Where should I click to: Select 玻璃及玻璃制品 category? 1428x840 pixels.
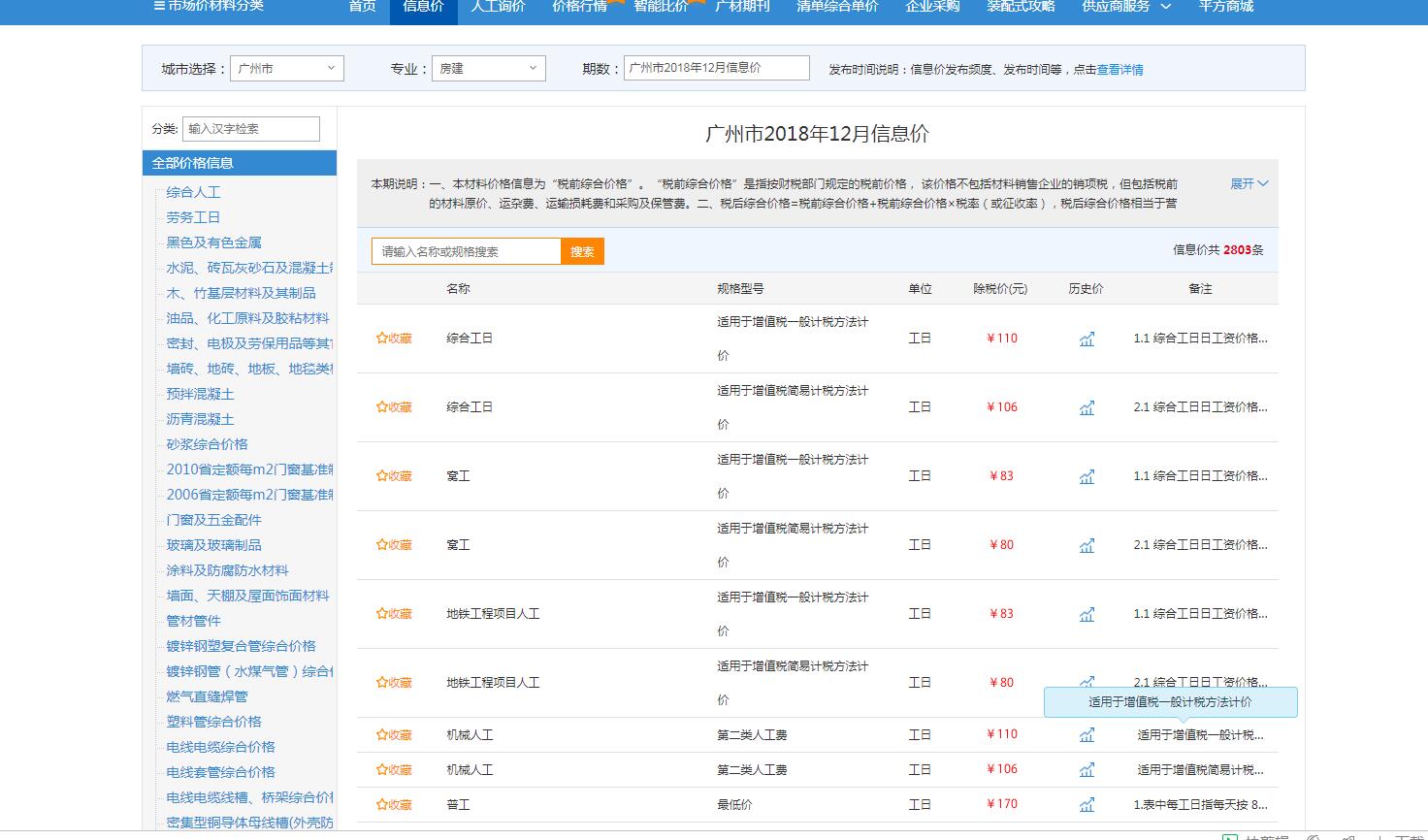pyautogui.click(x=213, y=545)
